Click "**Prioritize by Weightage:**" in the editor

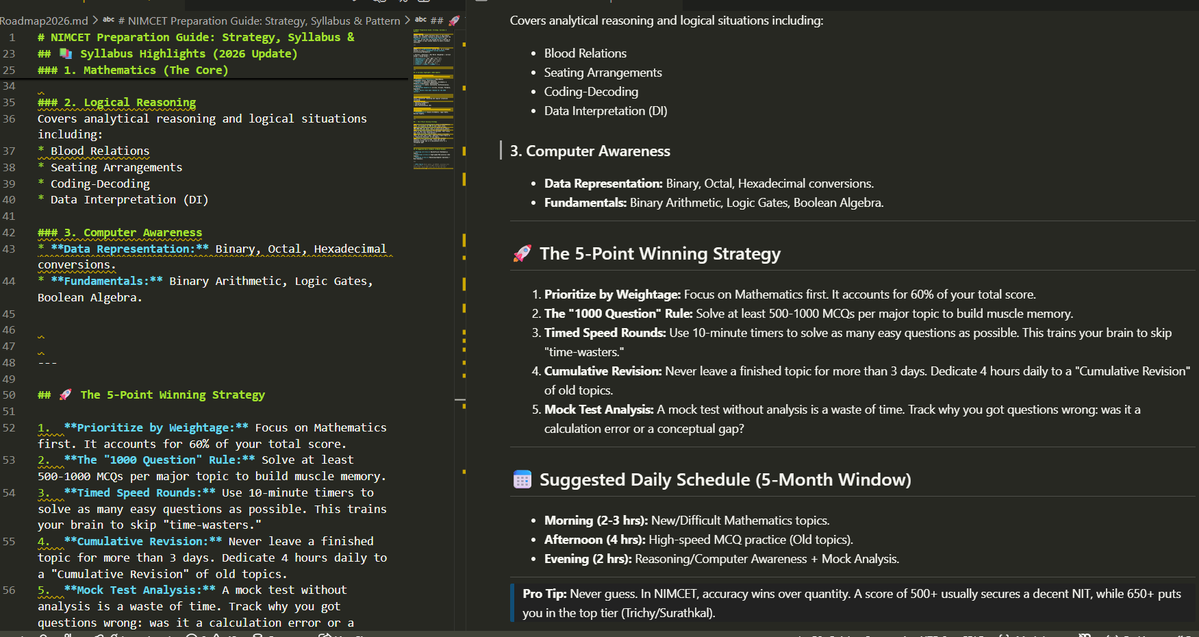click(x=156, y=427)
